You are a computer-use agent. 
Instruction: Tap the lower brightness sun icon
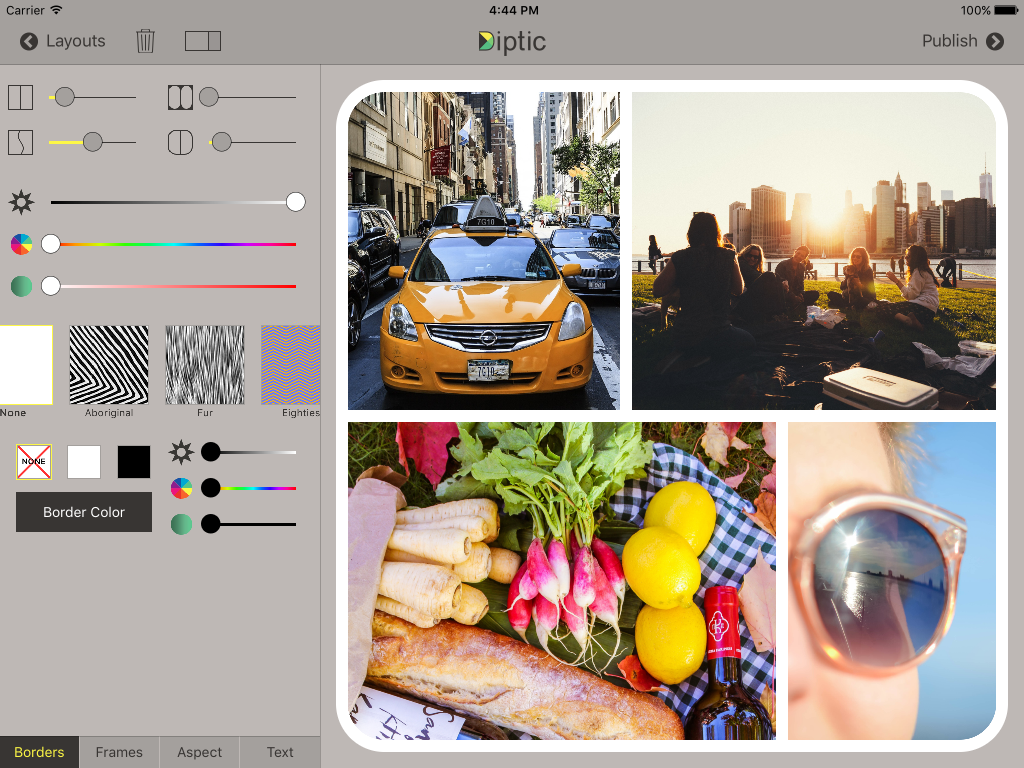click(x=182, y=452)
